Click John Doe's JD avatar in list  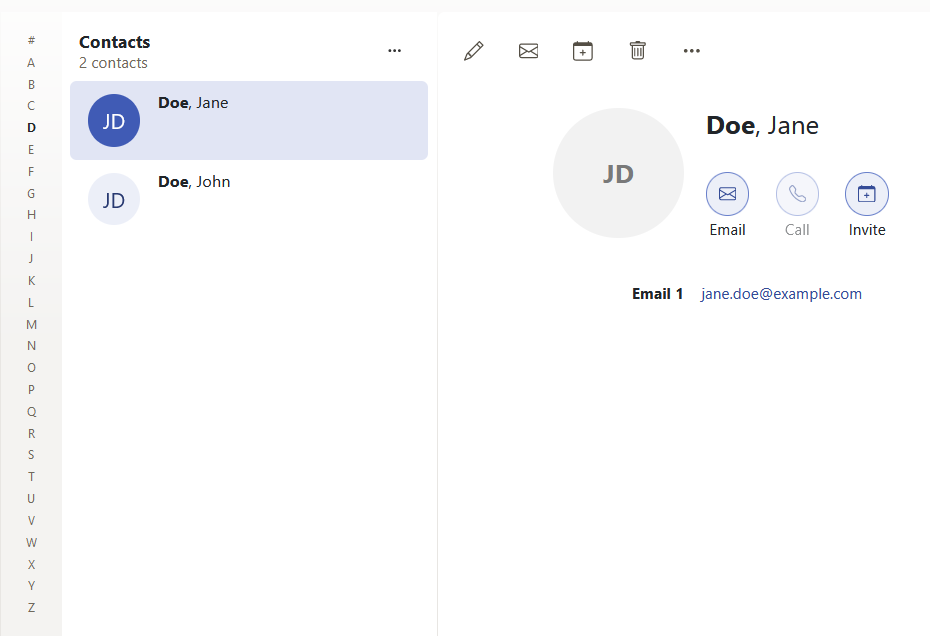tap(114, 199)
